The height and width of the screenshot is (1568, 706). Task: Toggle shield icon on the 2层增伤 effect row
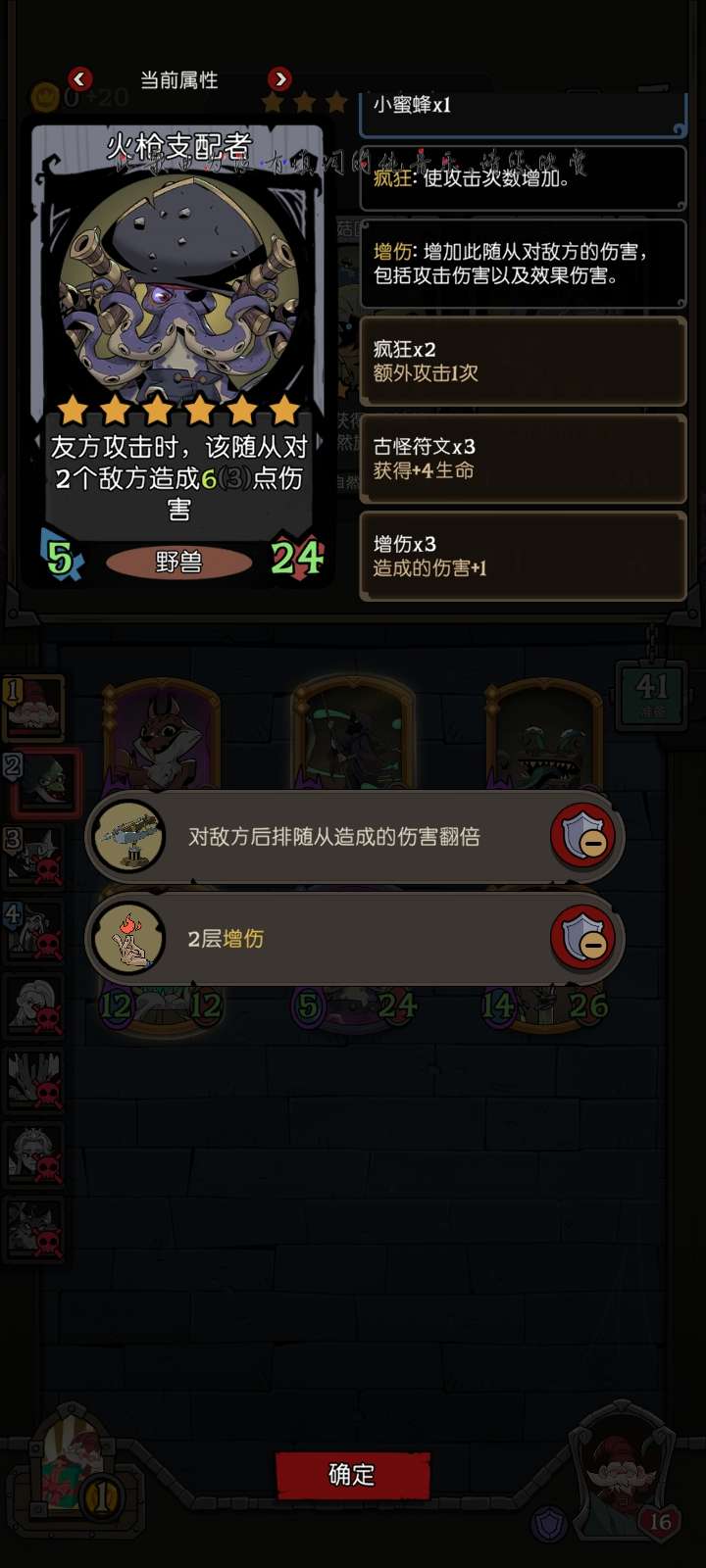[583, 938]
